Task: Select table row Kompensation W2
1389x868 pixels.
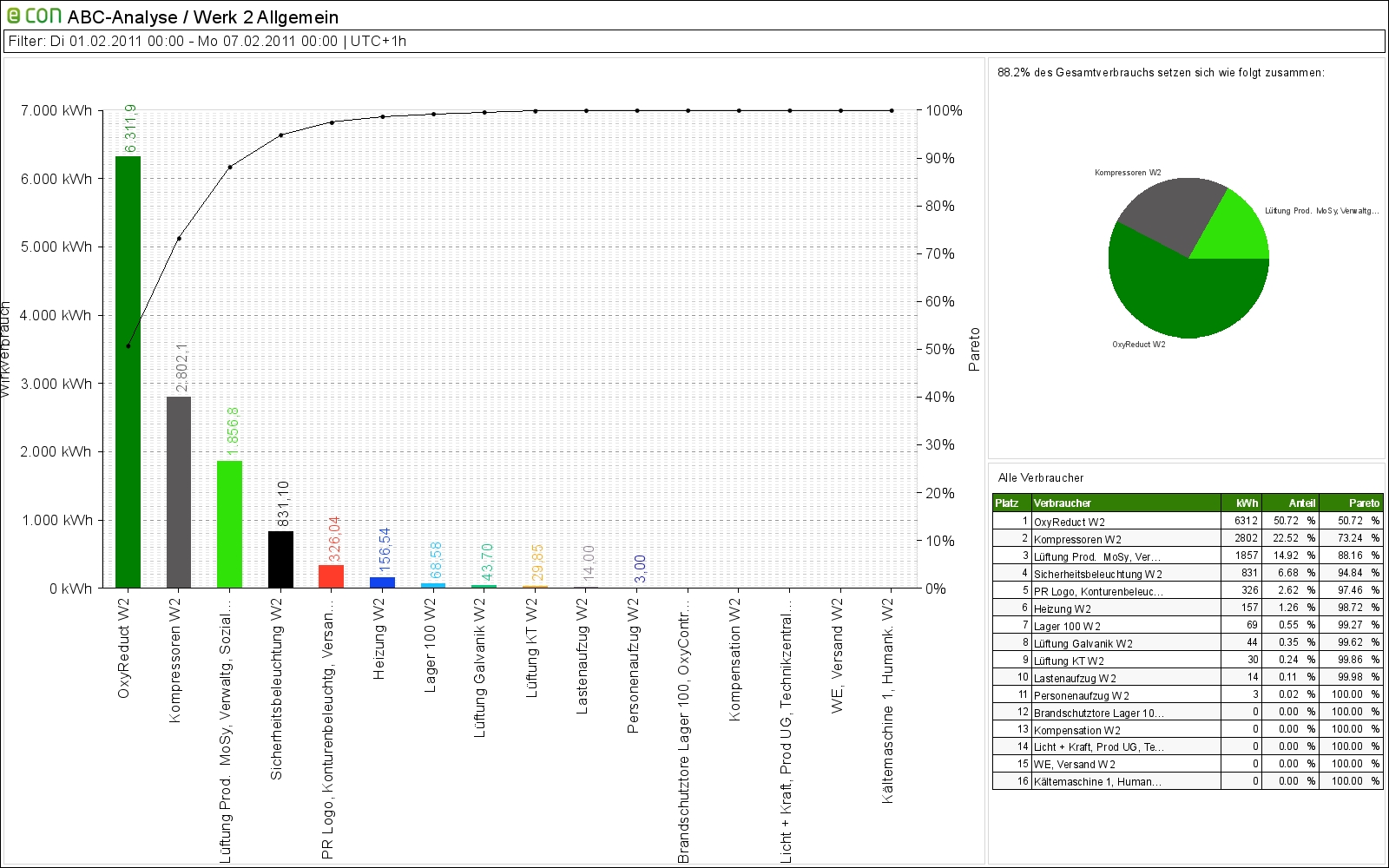Action: [x=1188, y=729]
